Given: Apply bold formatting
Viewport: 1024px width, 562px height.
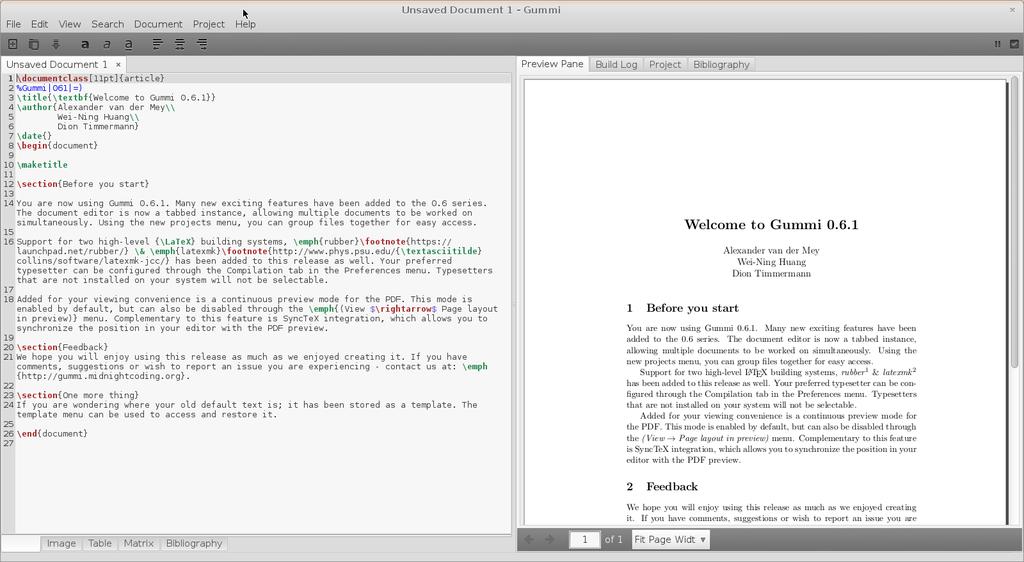Looking at the screenshot, I should 85,44.
